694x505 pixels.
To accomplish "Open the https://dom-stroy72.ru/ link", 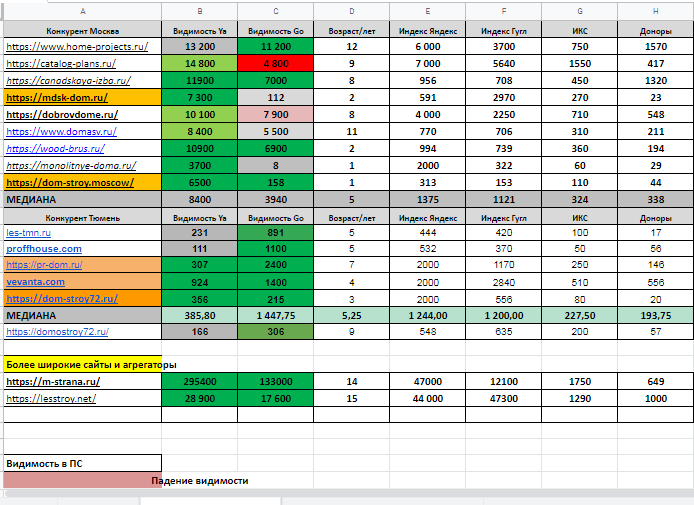I will [62, 299].
